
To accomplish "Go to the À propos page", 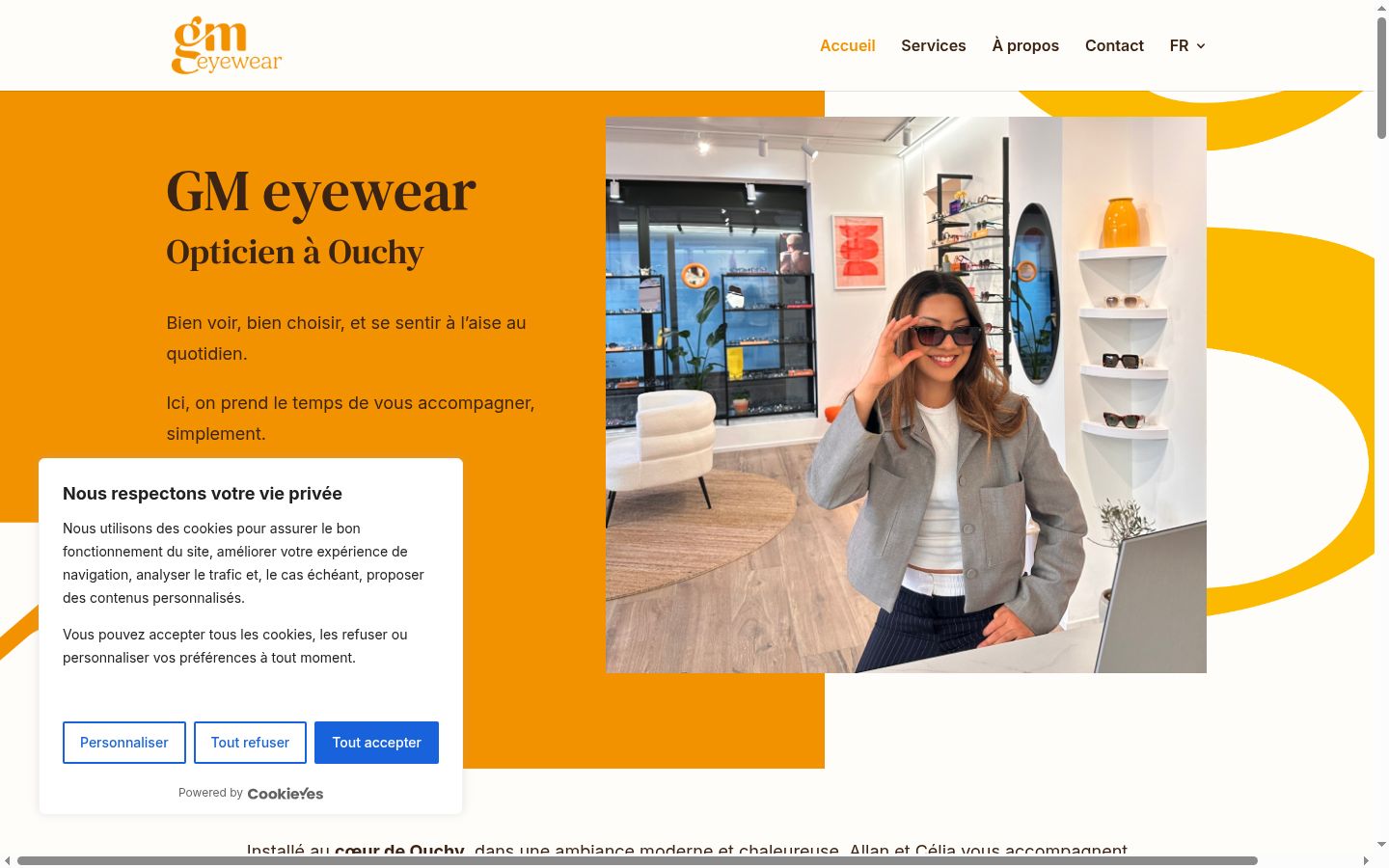I will pyautogui.click(x=1025, y=45).
